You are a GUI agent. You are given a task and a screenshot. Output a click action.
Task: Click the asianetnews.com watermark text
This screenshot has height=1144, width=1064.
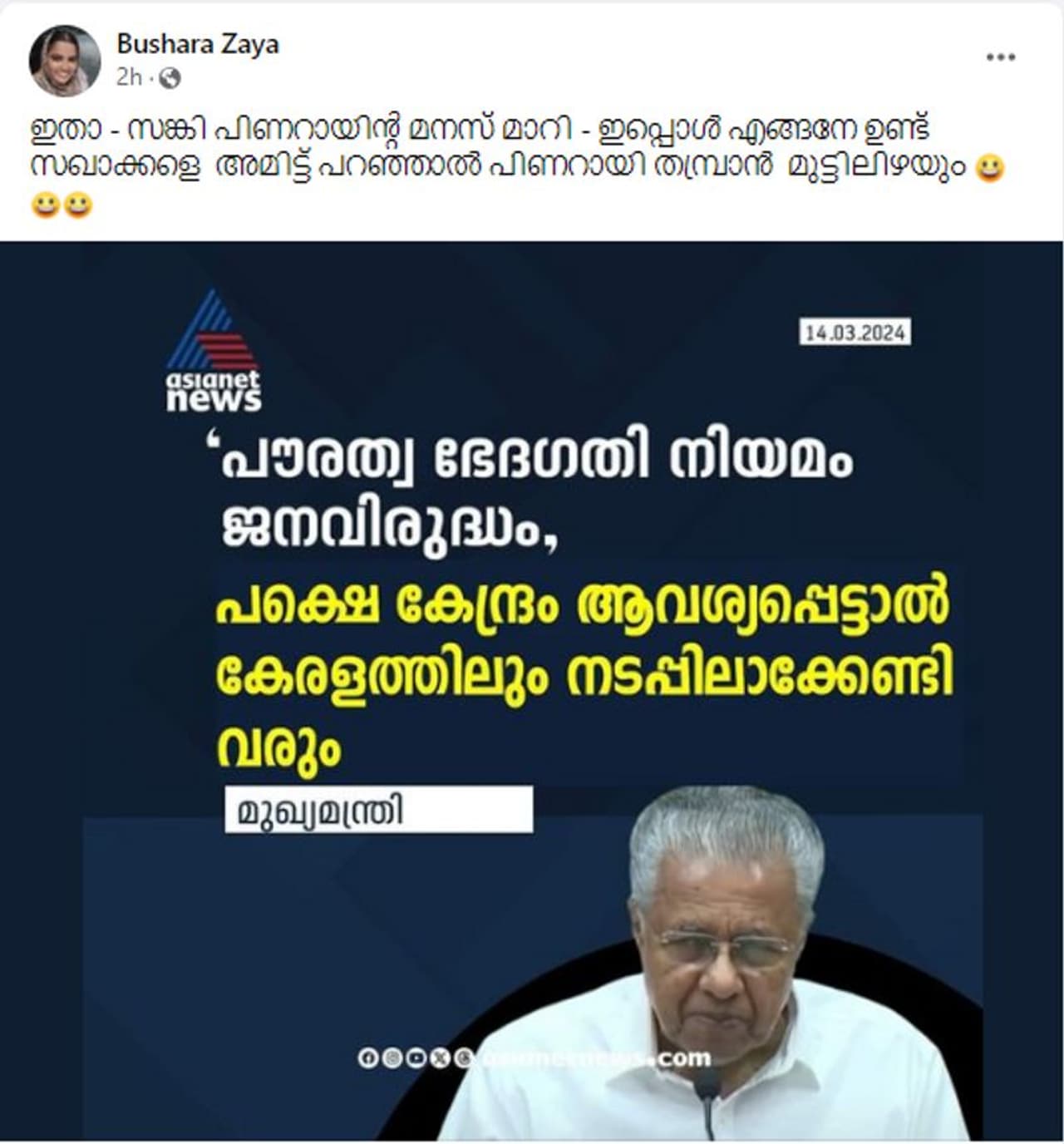596,1058
